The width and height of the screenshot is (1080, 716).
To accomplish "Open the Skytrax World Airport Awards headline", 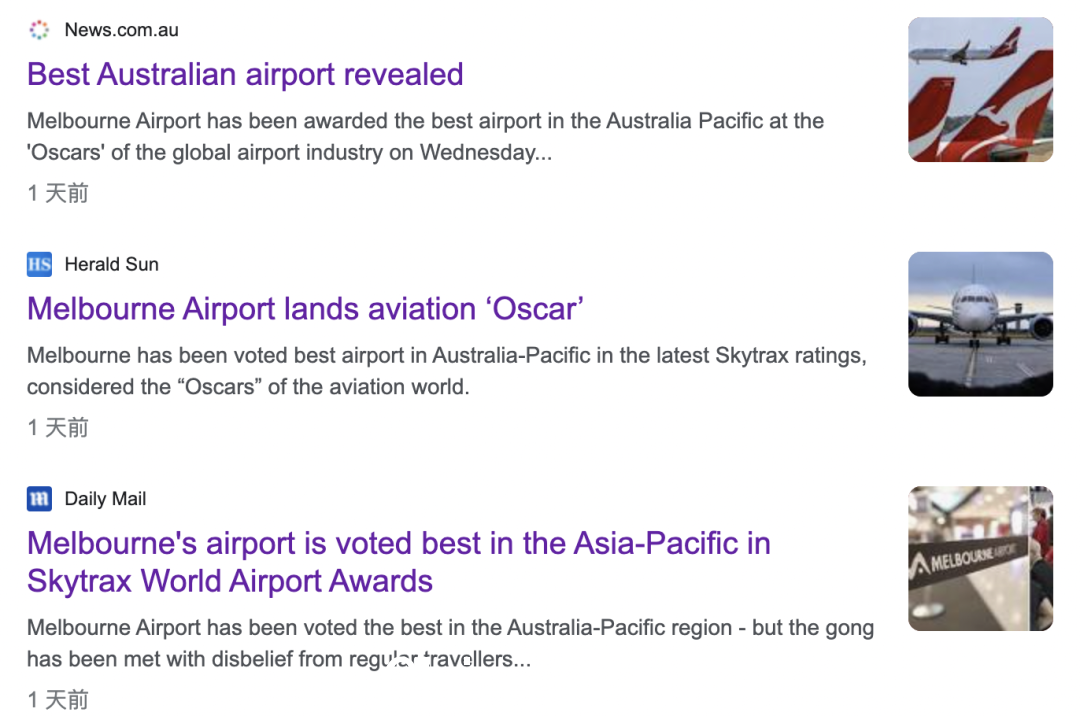I will (x=399, y=562).
